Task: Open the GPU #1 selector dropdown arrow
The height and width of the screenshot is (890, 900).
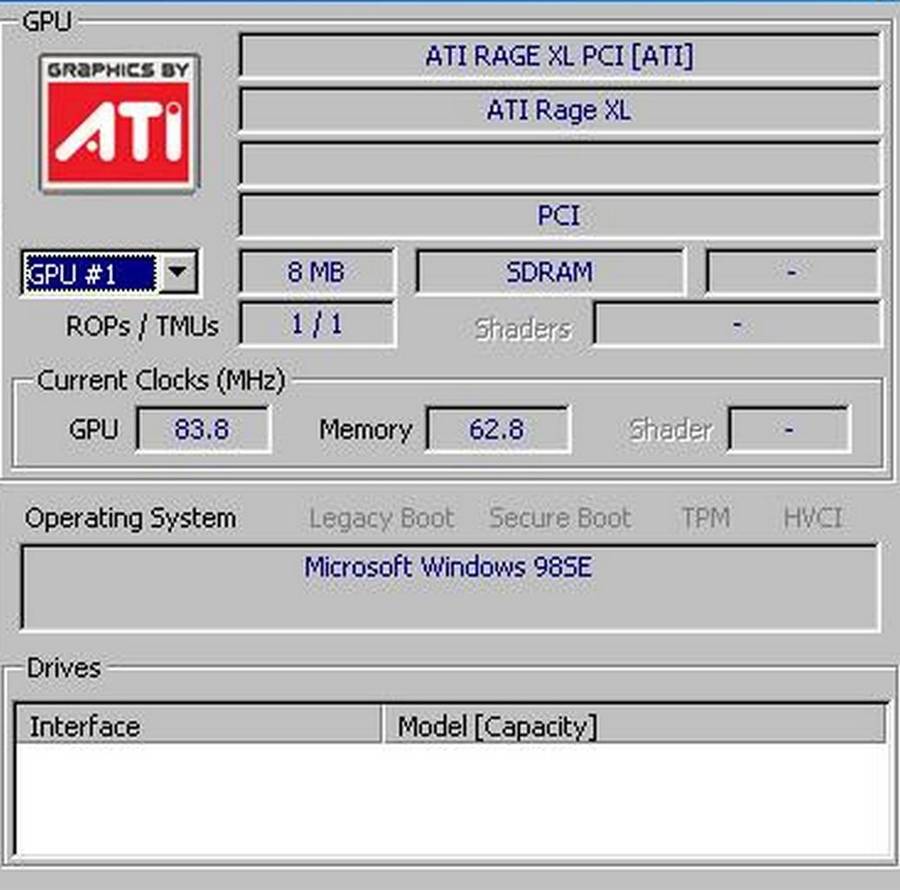Action: [x=178, y=272]
